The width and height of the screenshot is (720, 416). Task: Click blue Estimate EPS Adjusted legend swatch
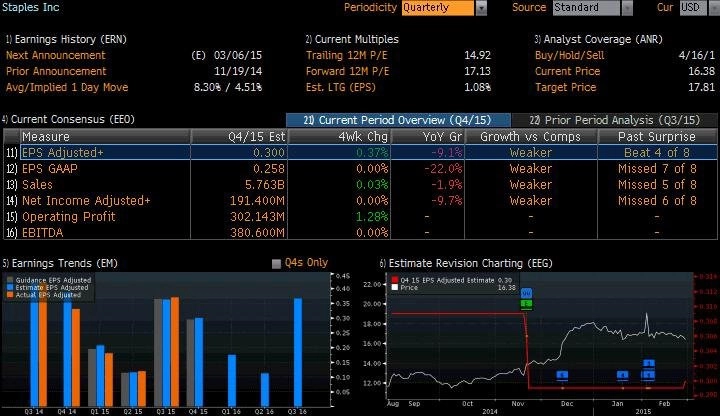[x=10, y=287]
